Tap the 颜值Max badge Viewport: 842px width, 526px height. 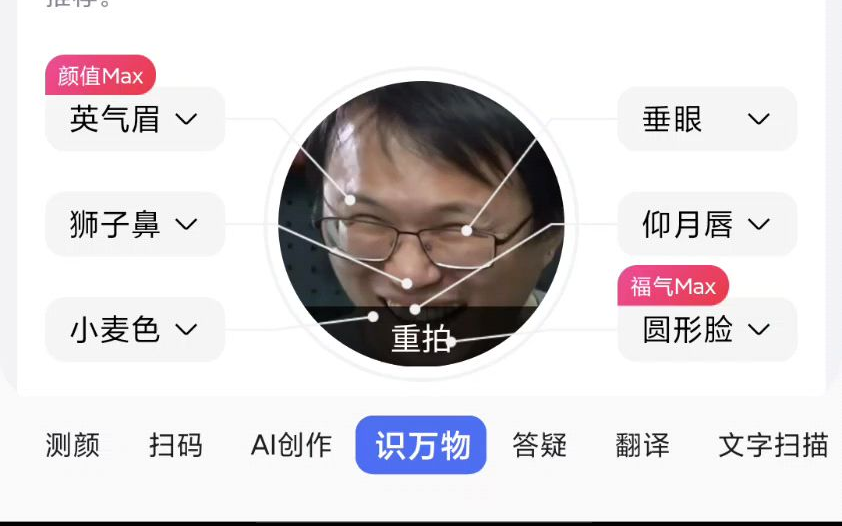[x=100, y=75]
